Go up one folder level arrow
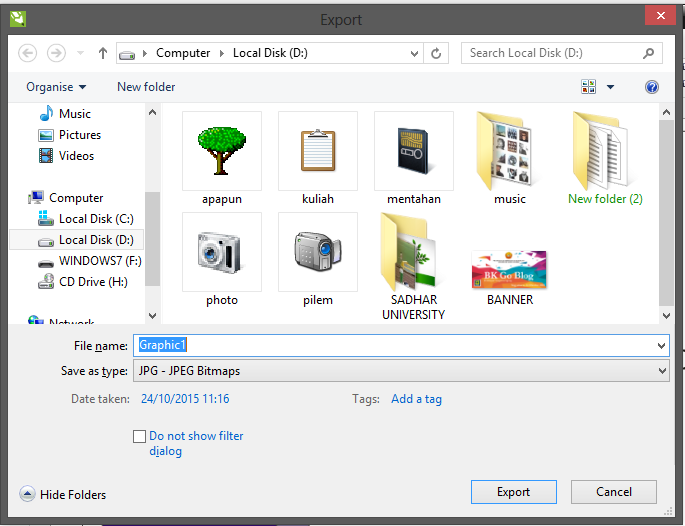Image resolution: width=685 pixels, height=526 pixels. click(102, 53)
